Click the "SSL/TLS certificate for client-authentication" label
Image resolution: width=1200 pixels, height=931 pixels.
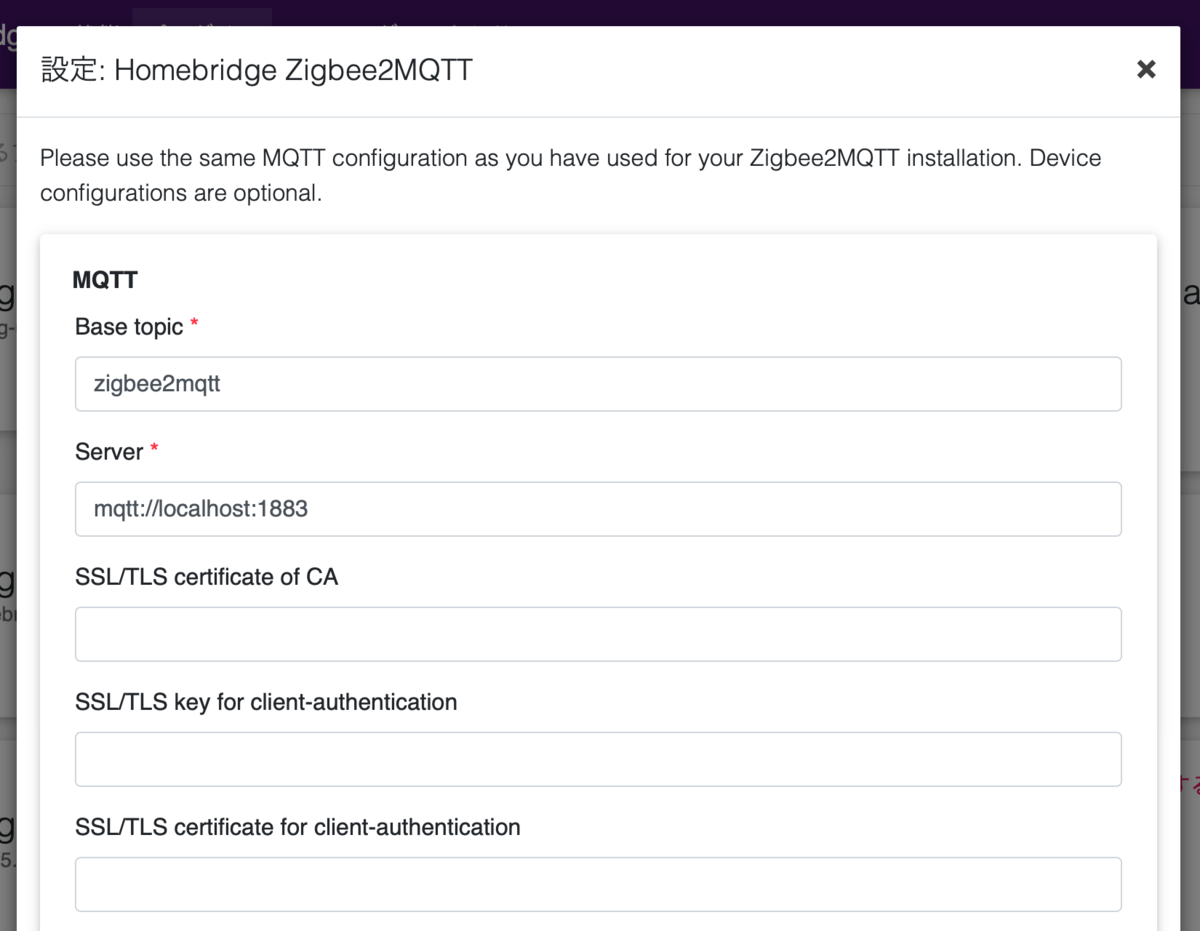coord(298,827)
